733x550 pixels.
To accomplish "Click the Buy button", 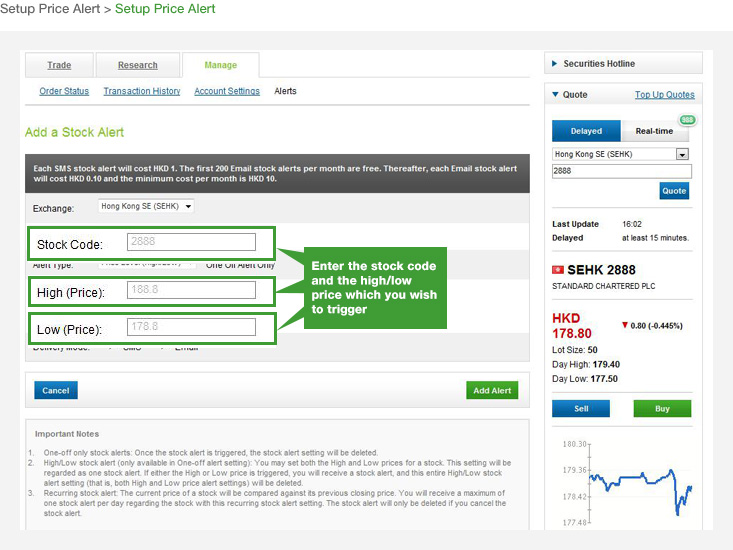I will click(x=662, y=408).
